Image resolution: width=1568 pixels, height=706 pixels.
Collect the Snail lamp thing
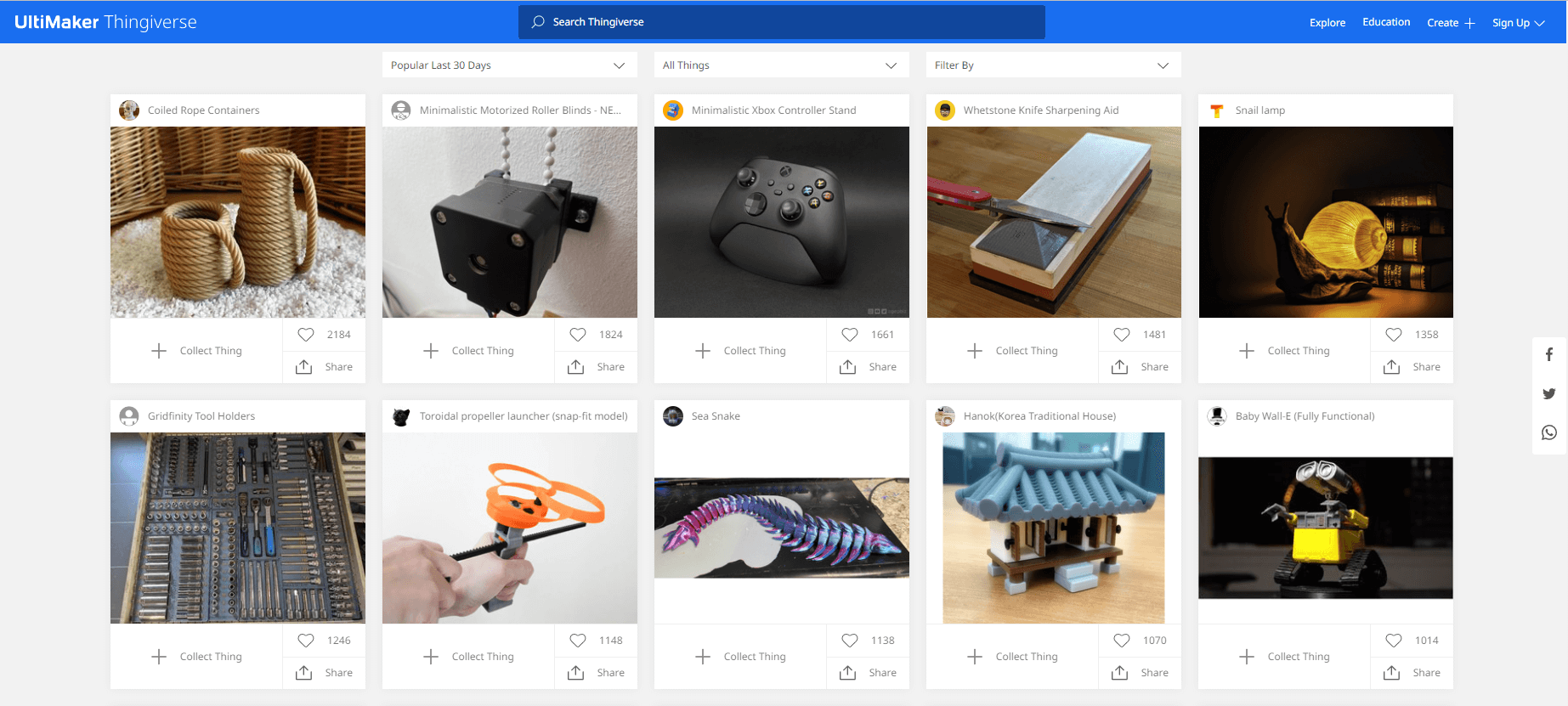coord(1284,351)
